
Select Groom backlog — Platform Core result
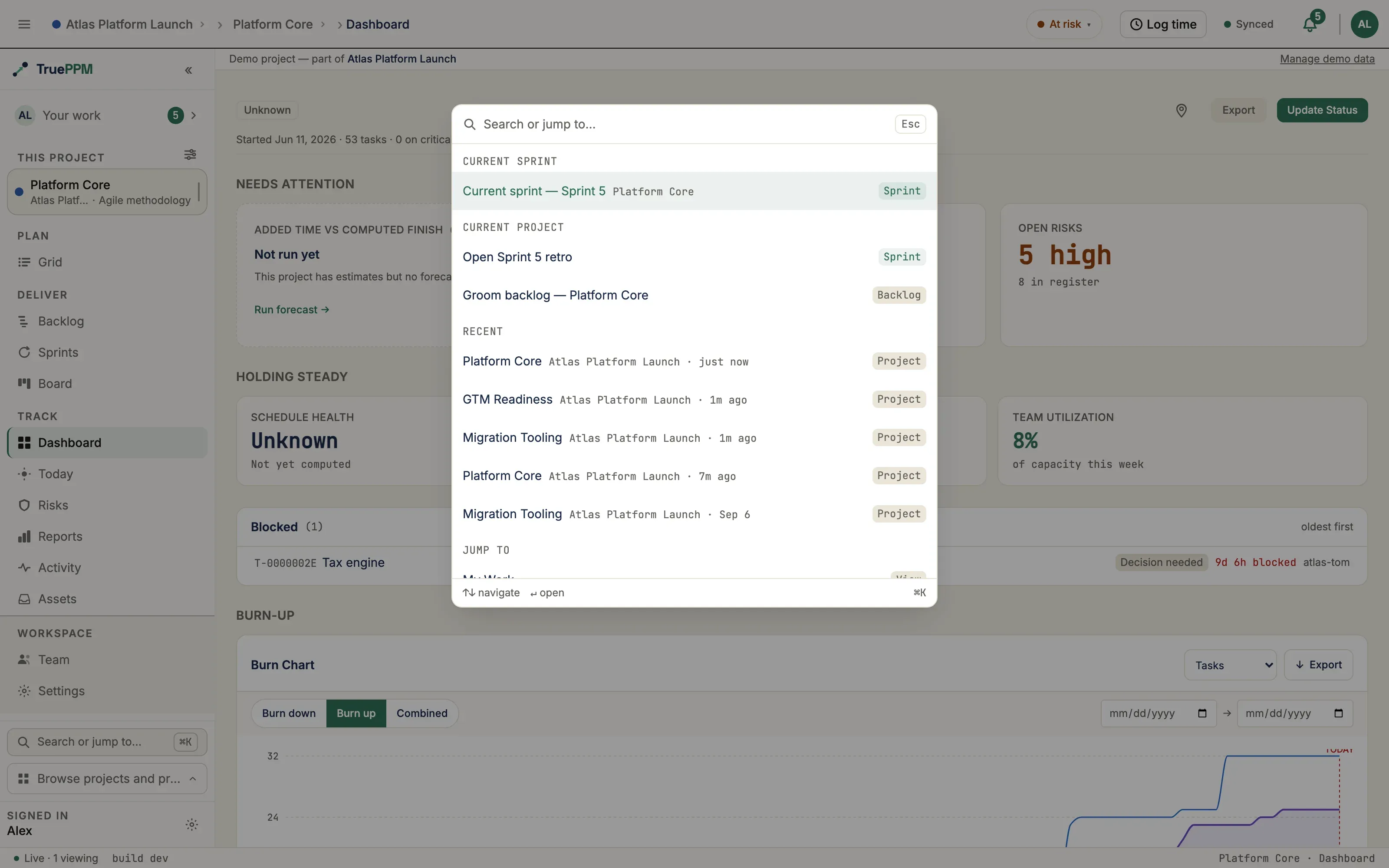(x=694, y=295)
